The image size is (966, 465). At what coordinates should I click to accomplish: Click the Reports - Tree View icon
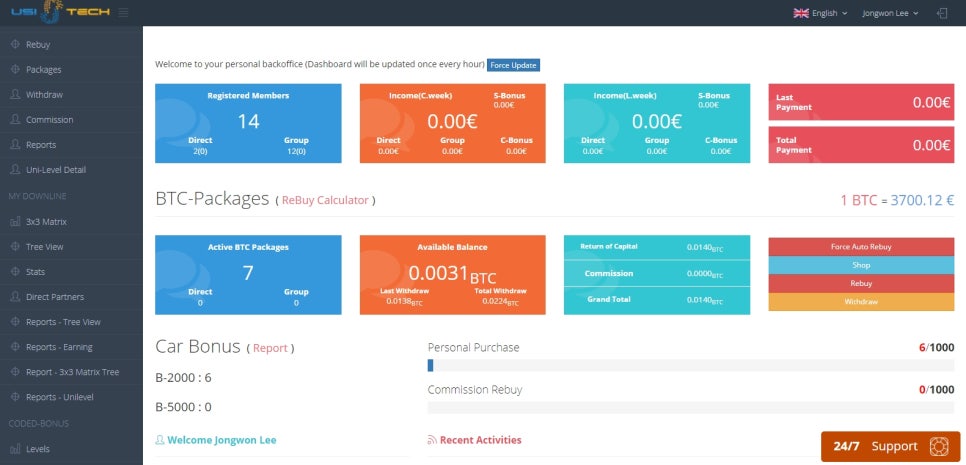click(x=15, y=322)
